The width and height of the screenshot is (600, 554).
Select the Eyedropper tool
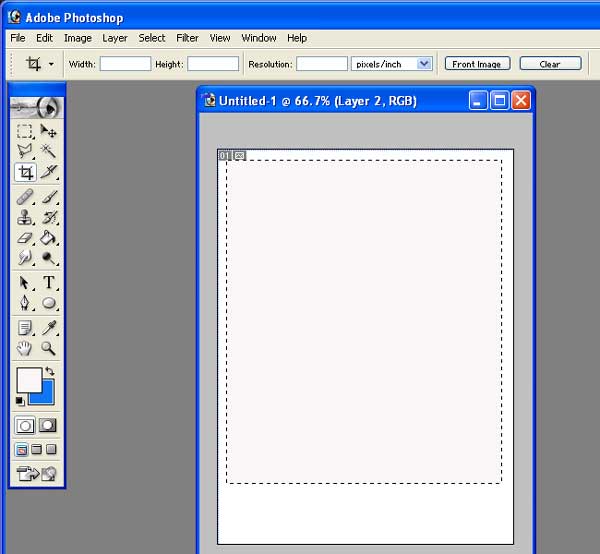[49, 328]
